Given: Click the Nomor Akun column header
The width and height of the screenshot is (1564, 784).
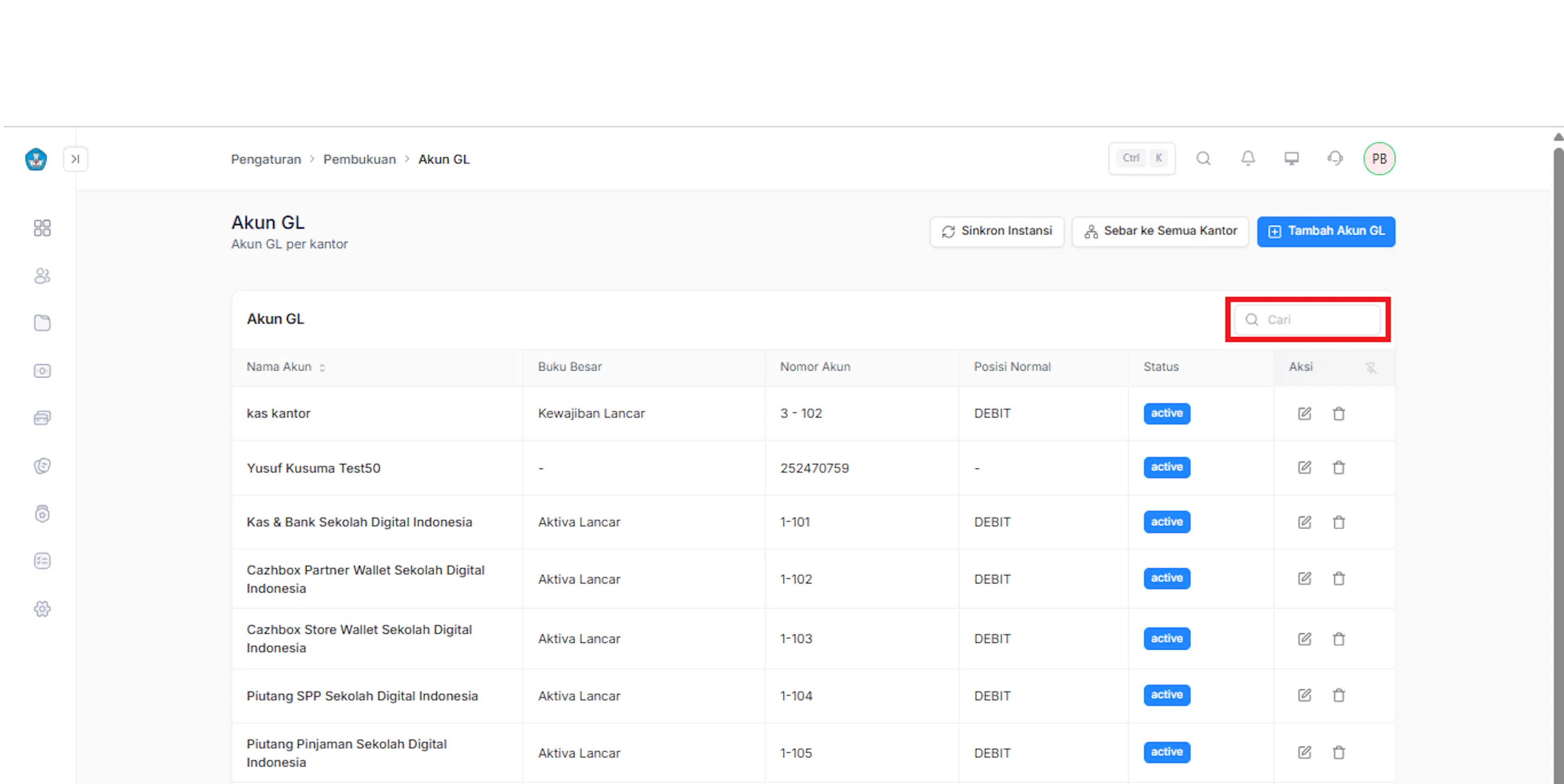Looking at the screenshot, I should coord(815,366).
